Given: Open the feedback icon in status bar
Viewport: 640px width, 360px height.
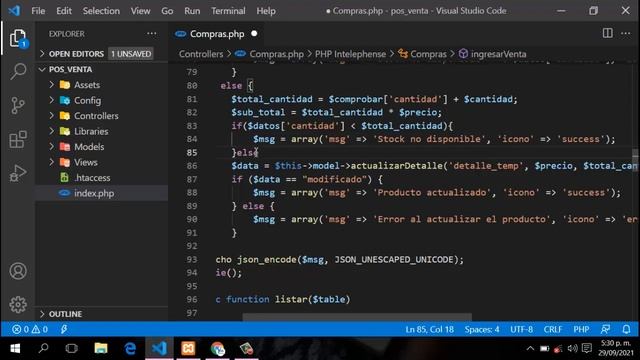Looking at the screenshot, I should [605, 329].
